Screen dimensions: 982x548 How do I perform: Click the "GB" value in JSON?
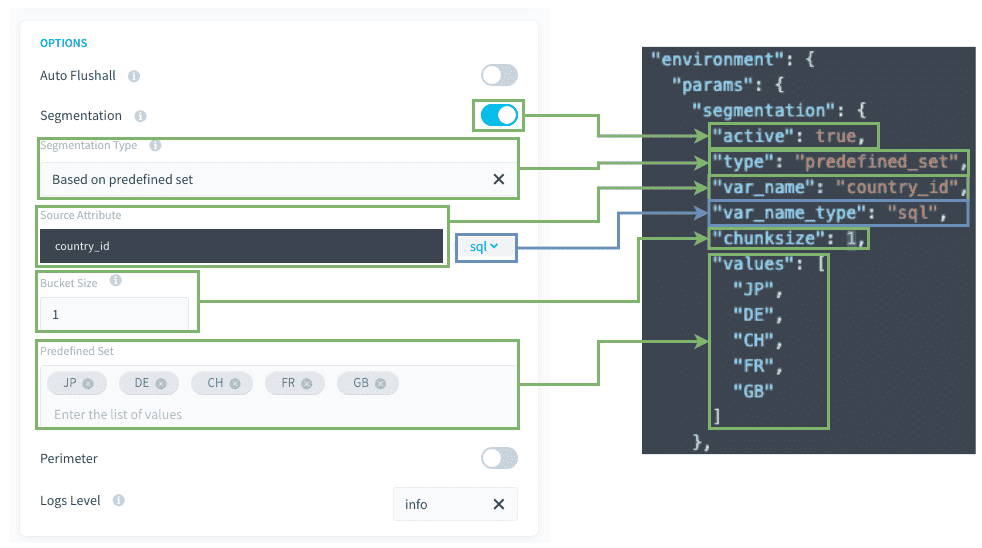753,391
